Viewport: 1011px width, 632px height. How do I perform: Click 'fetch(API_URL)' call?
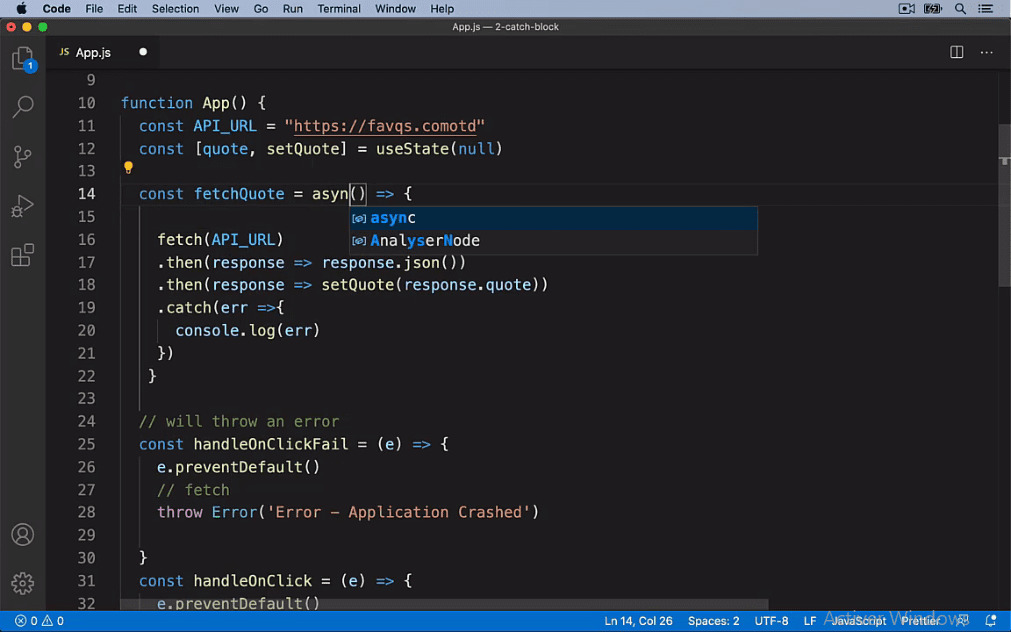point(221,239)
